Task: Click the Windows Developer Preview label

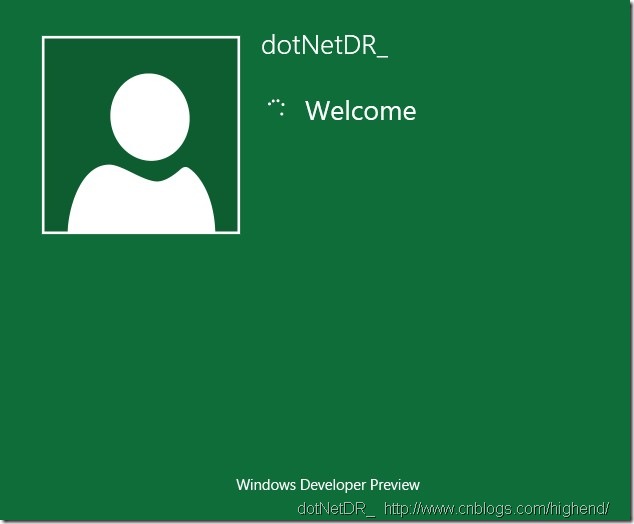Action: click(x=328, y=484)
